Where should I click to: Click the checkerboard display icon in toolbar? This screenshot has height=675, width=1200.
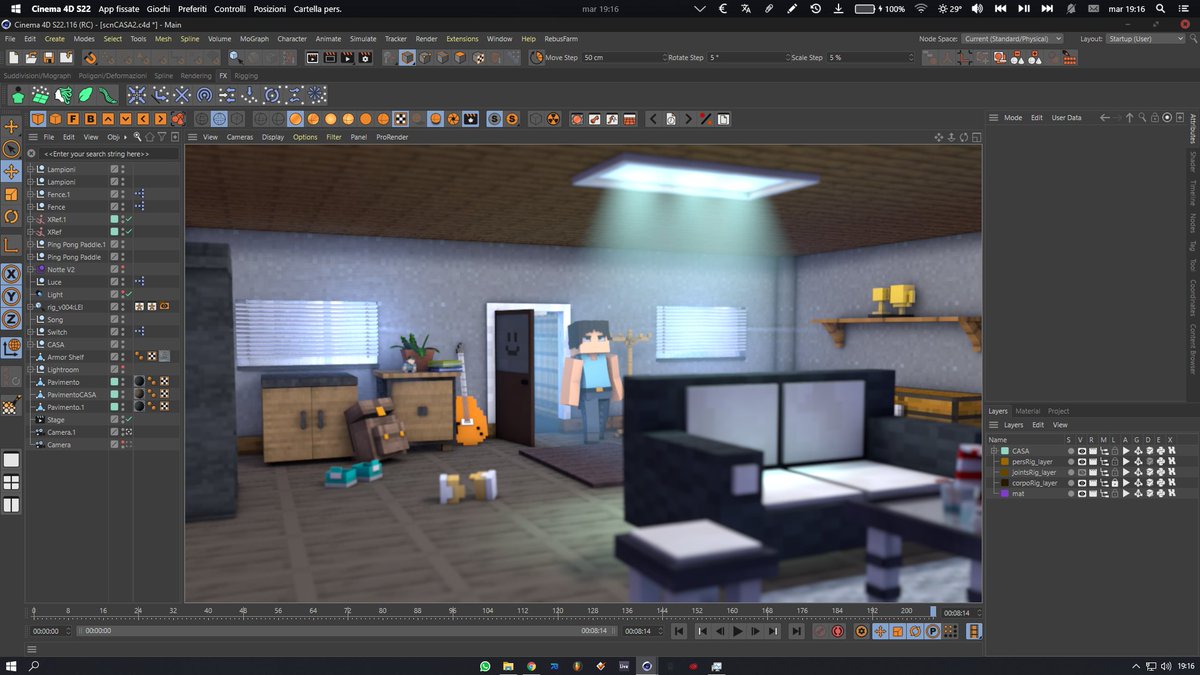click(x=400, y=119)
